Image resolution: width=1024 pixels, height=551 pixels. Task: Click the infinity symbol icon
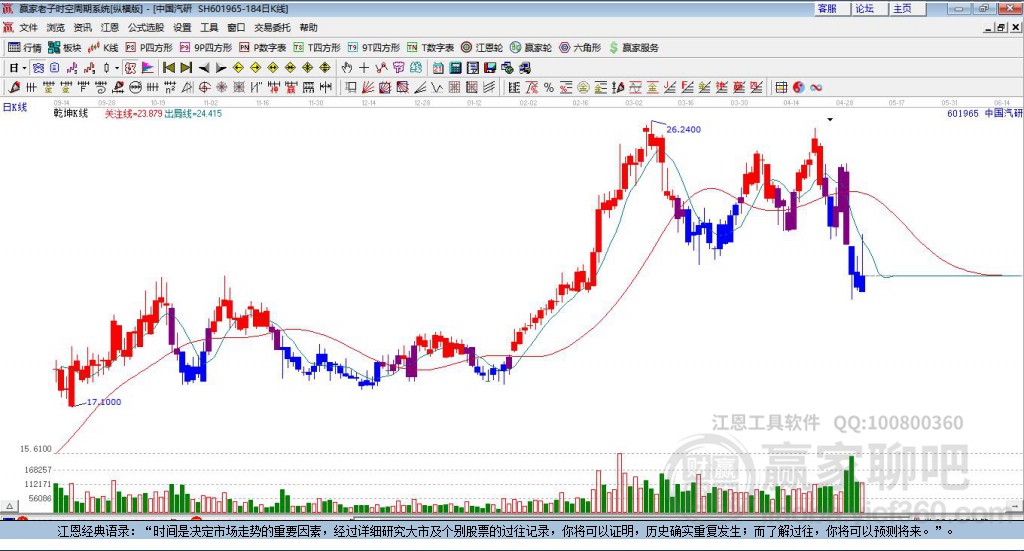(x=816, y=87)
